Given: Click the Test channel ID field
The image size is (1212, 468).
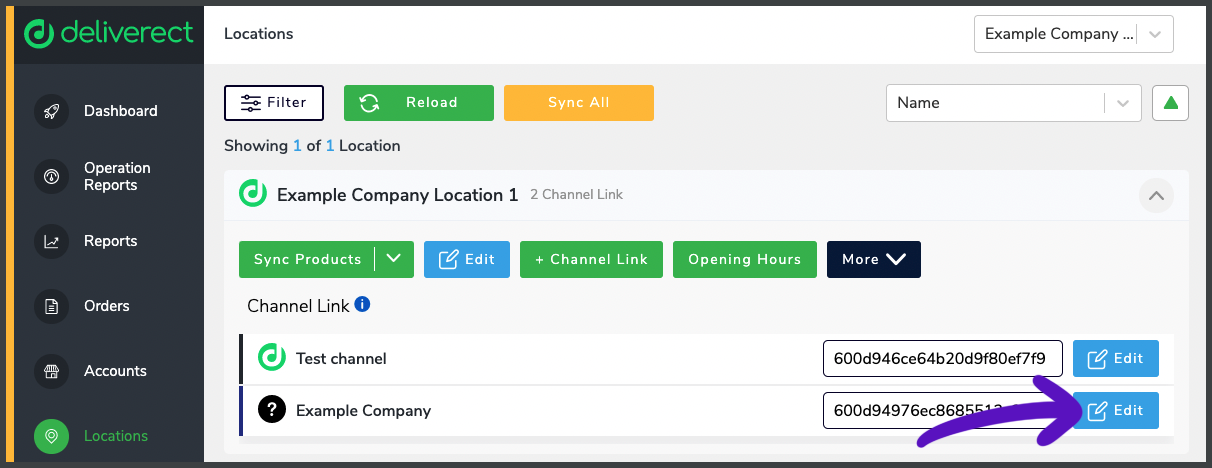Looking at the screenshot, I should [942, 358].
